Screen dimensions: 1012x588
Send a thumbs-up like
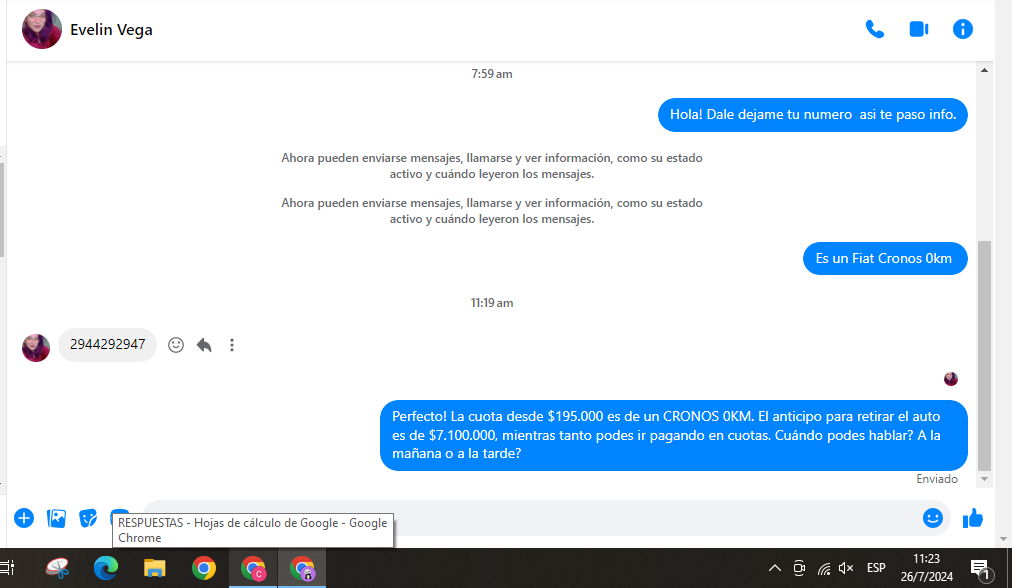tap(972, 518)
